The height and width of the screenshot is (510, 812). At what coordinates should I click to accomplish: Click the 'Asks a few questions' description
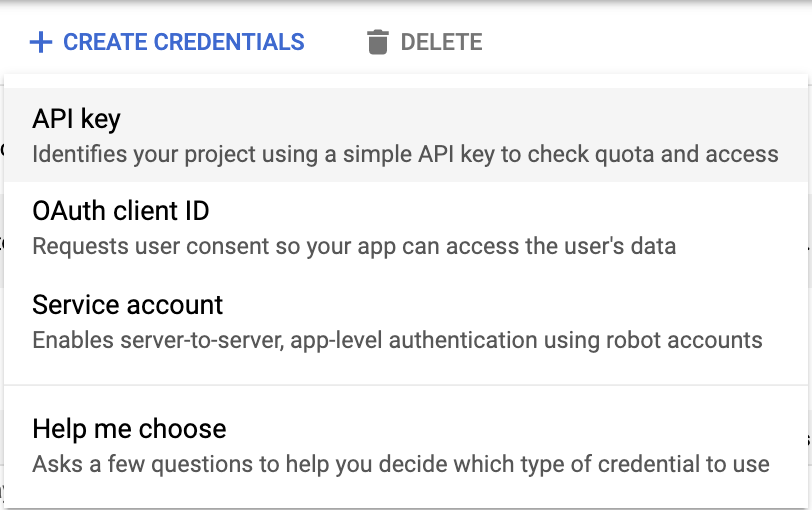click(400, 464)
